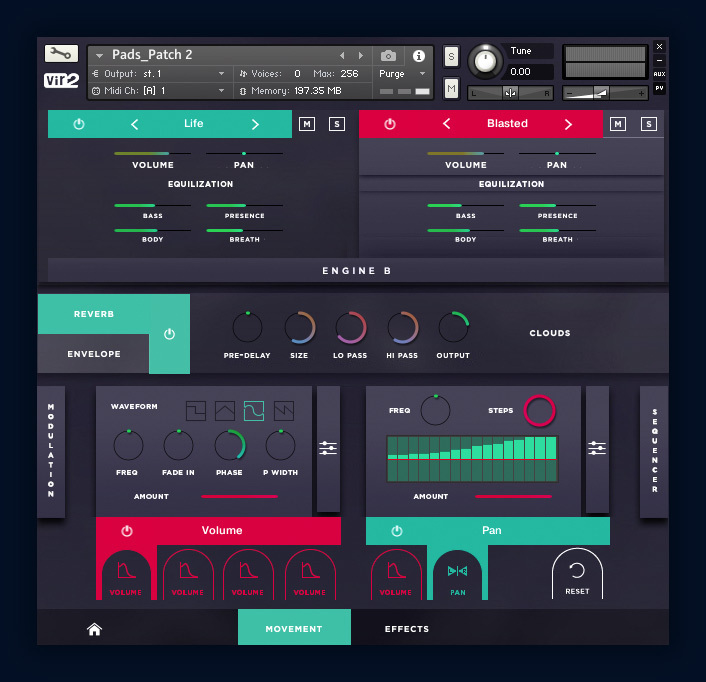This screenshot has height=682, width=706.
Task: Select the triangle waveform icon
Action: click(x=225, y=411)
